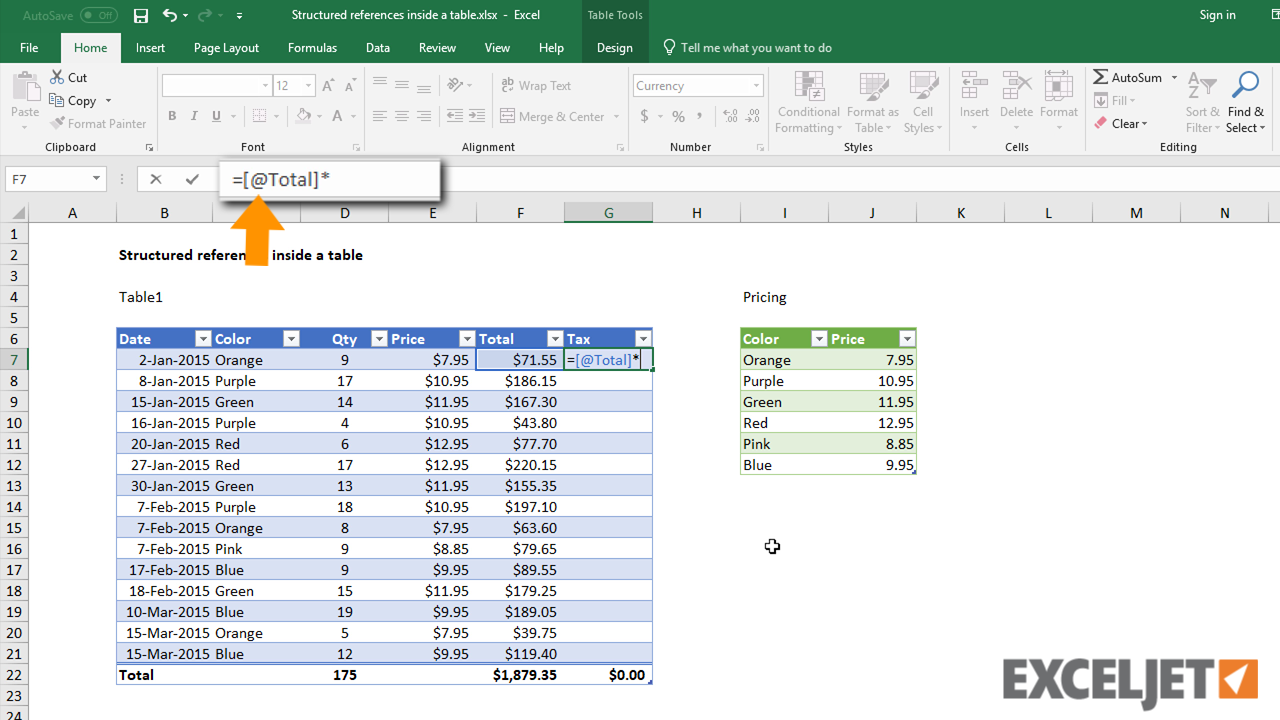The image size is (1280, 720).
Task: Open the Color column filter in Table1
Action: 291,339
